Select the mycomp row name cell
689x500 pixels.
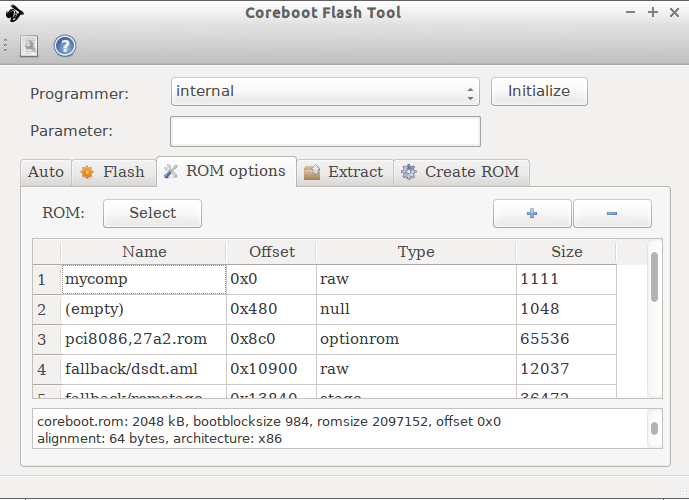(x=142, y=279)
